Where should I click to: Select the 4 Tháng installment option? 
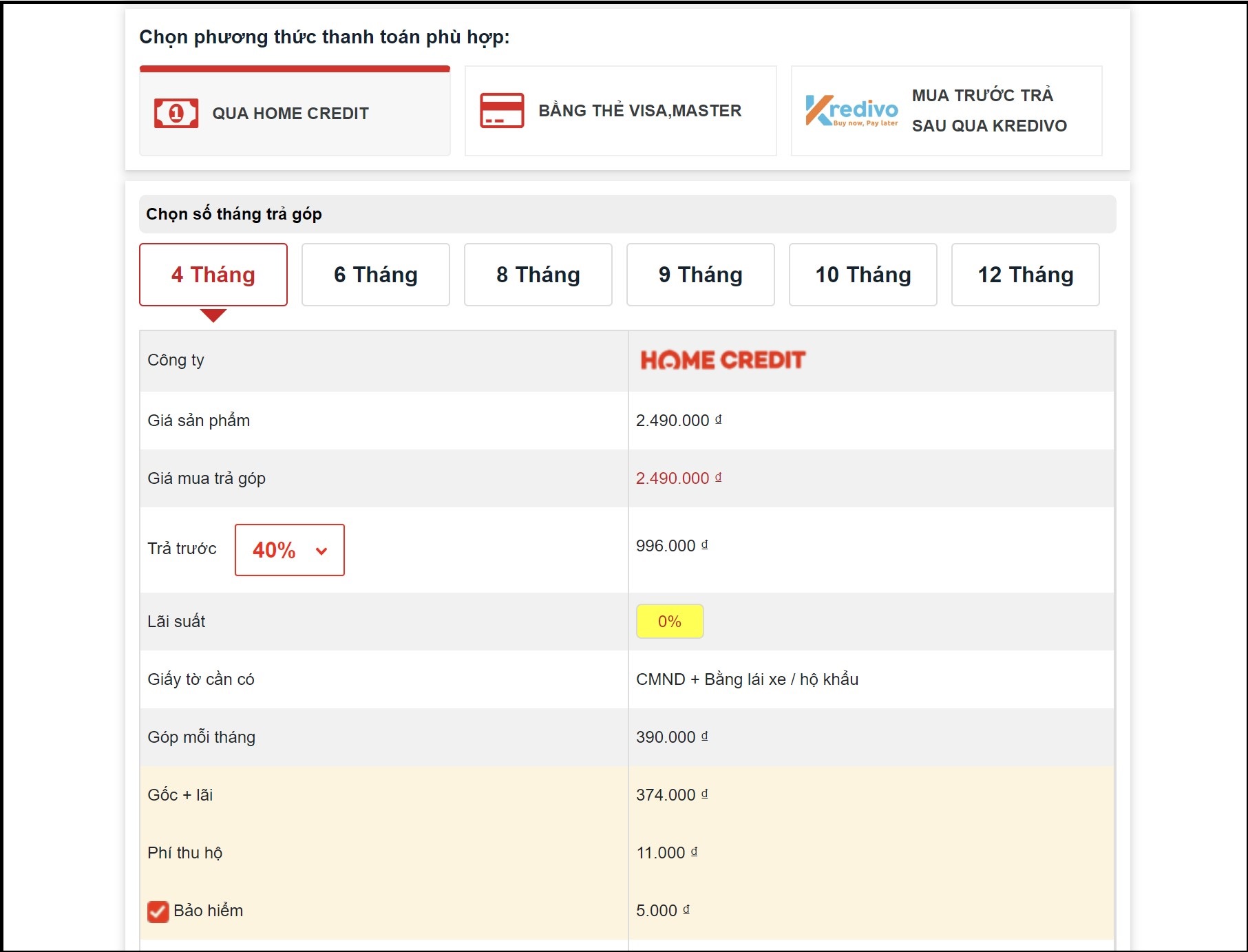(x=213, y=275)
